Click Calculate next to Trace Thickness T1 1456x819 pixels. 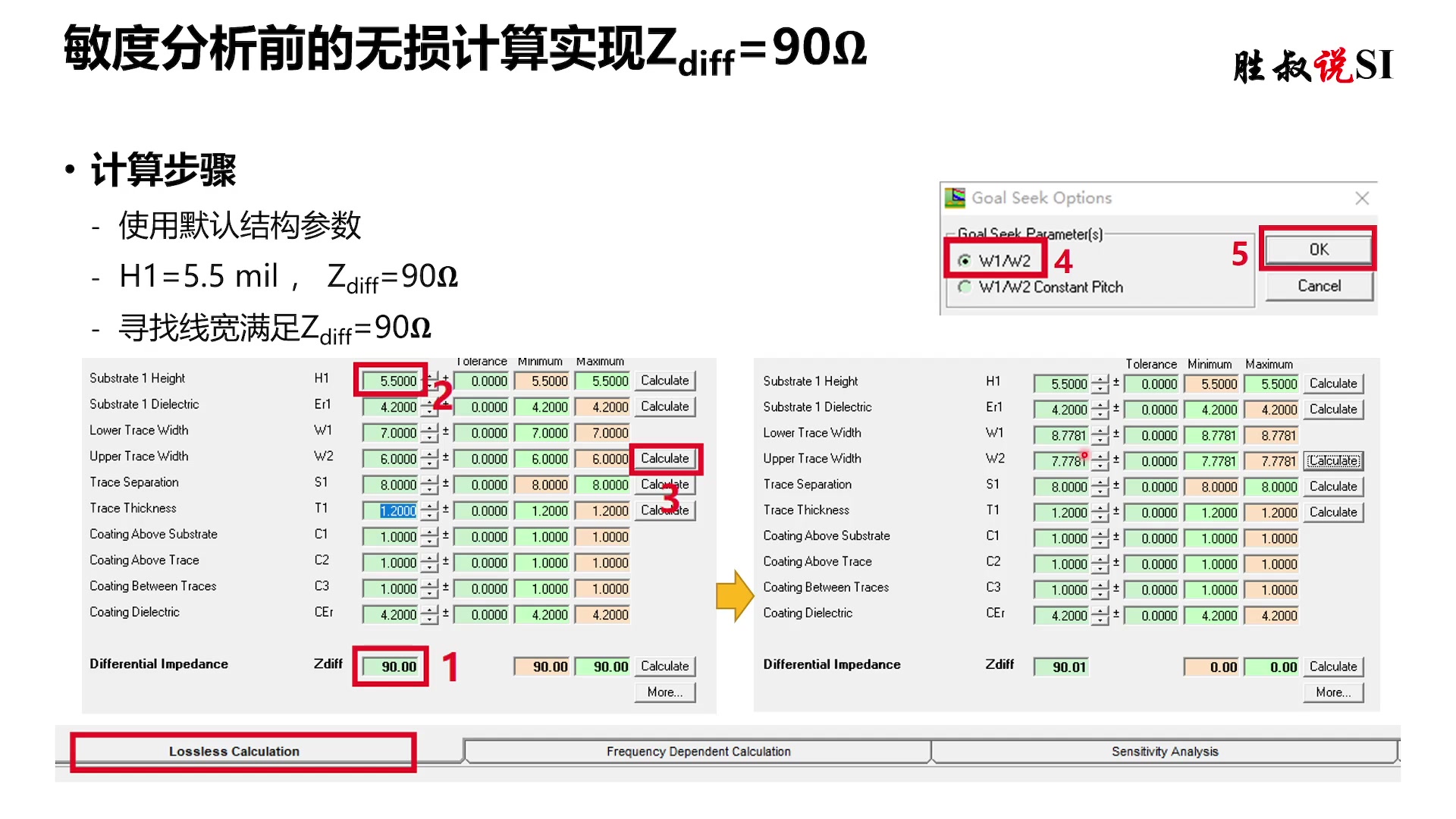(664, 510)
